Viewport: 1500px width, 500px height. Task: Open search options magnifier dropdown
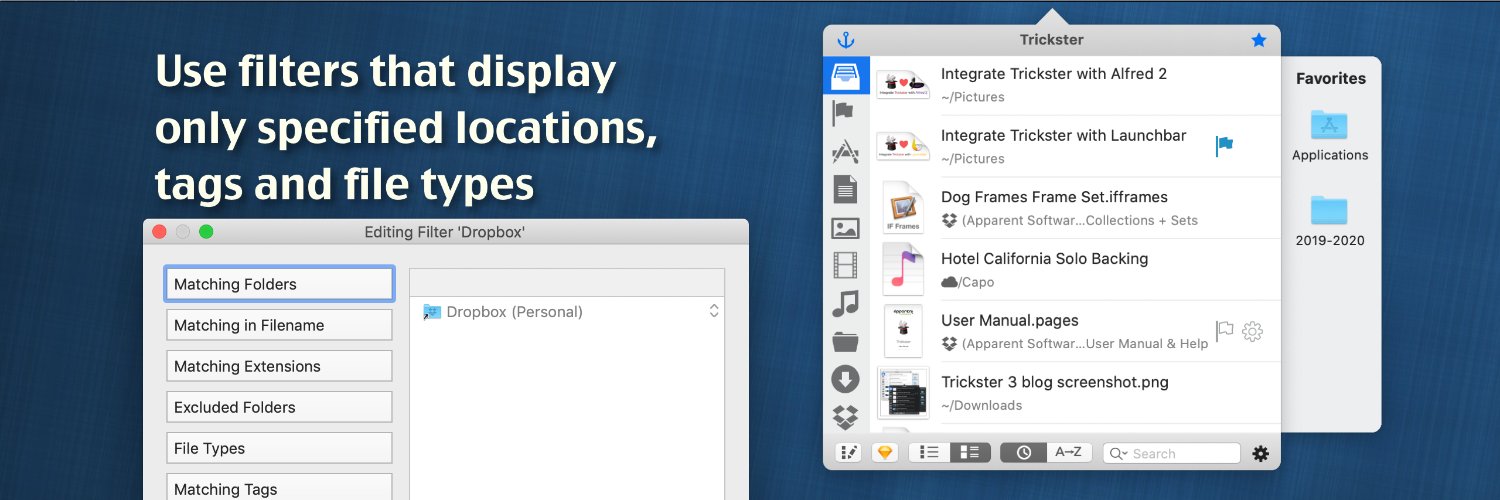point(1118,453)
